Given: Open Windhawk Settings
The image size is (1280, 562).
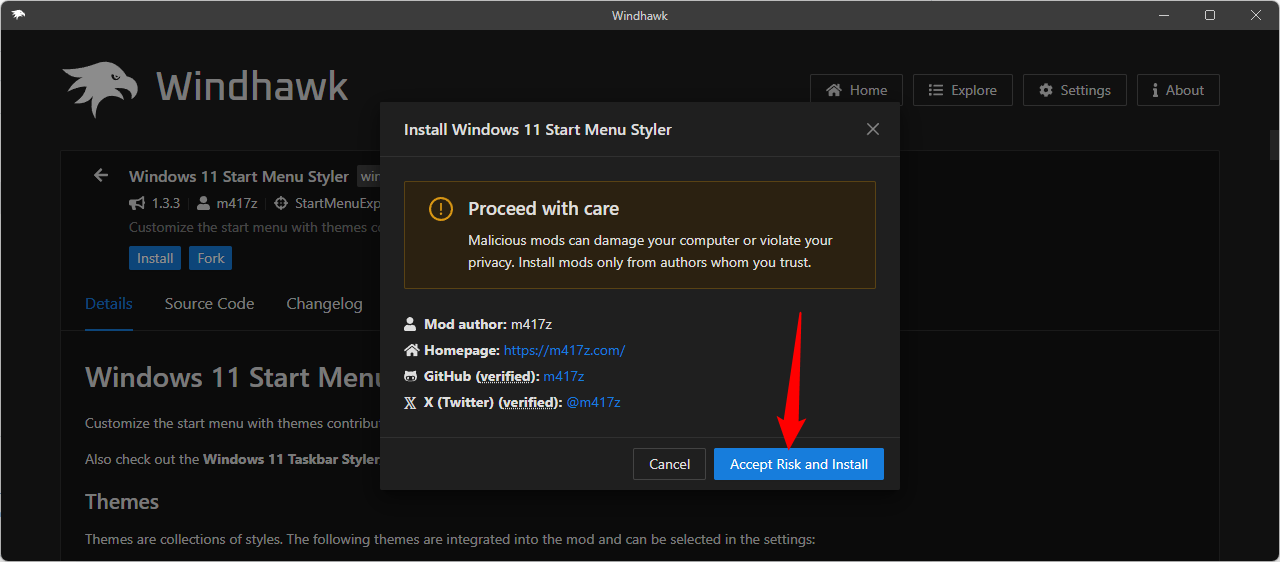Looking at the screenshot, I should [1074, 90].
